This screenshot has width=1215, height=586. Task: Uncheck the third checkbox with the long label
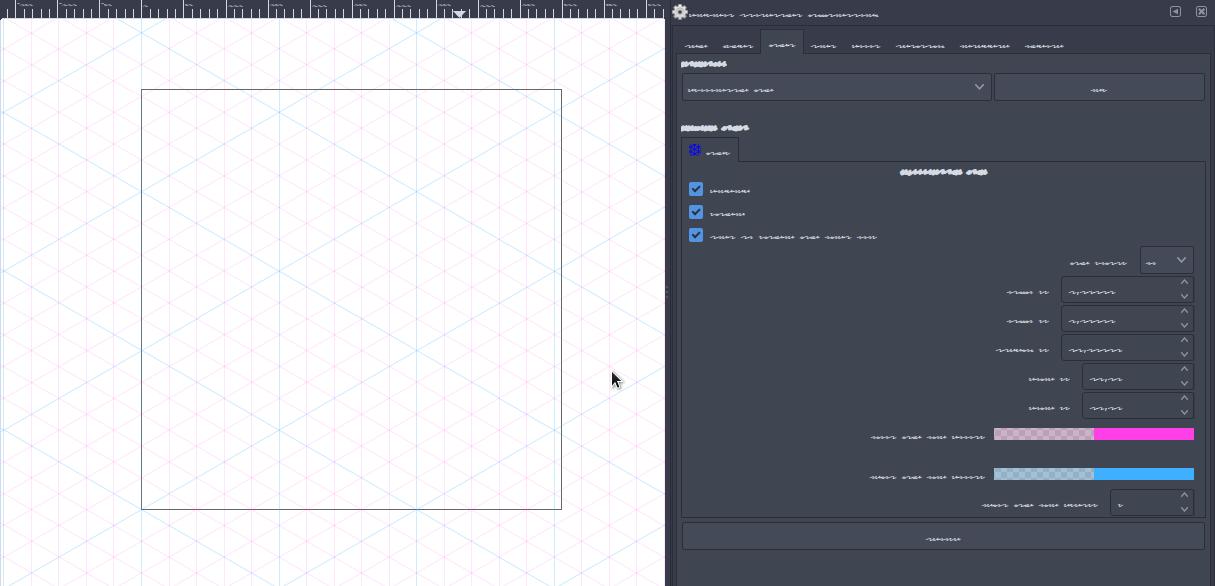[x=696, y=235]
